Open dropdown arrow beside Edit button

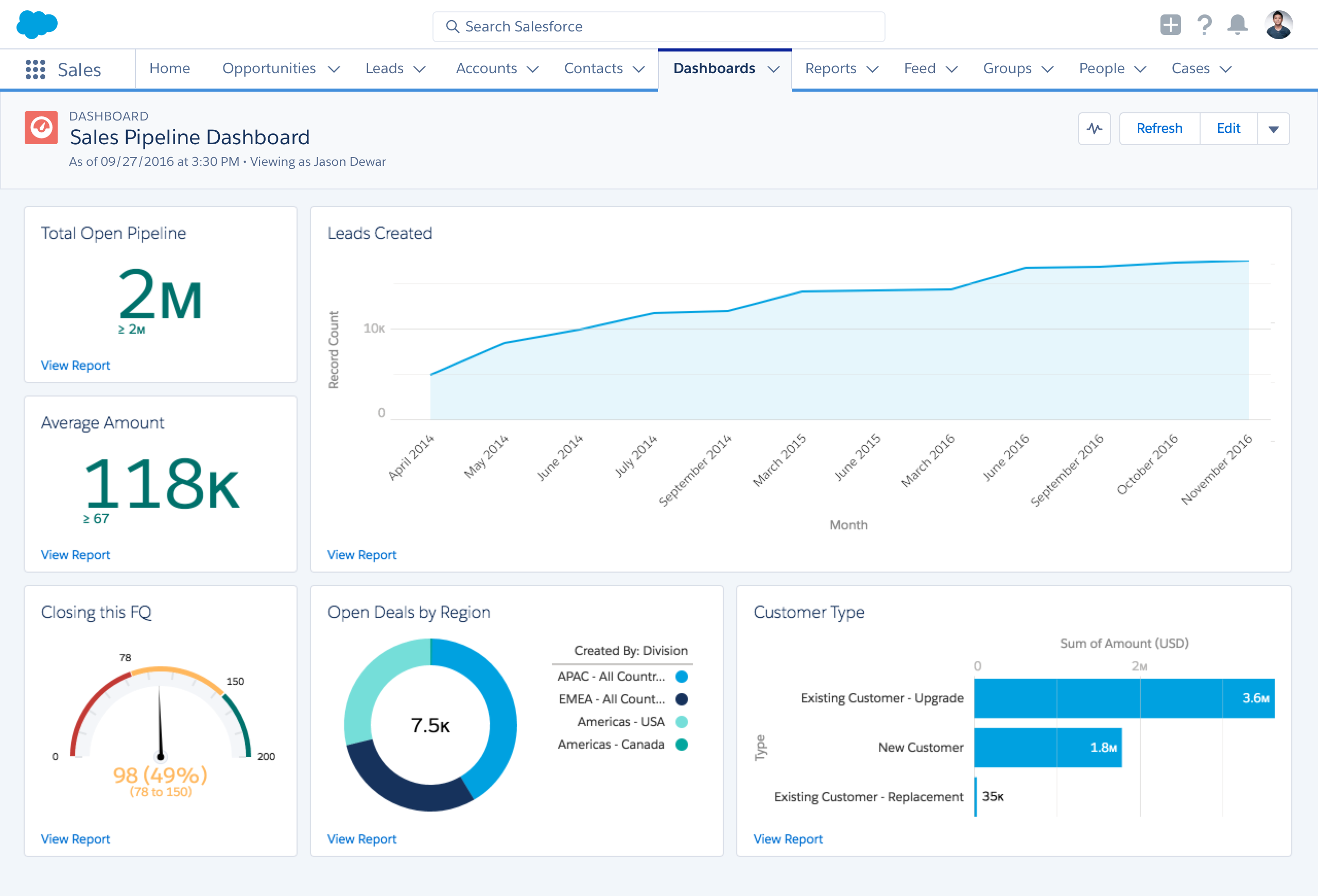1273,129
